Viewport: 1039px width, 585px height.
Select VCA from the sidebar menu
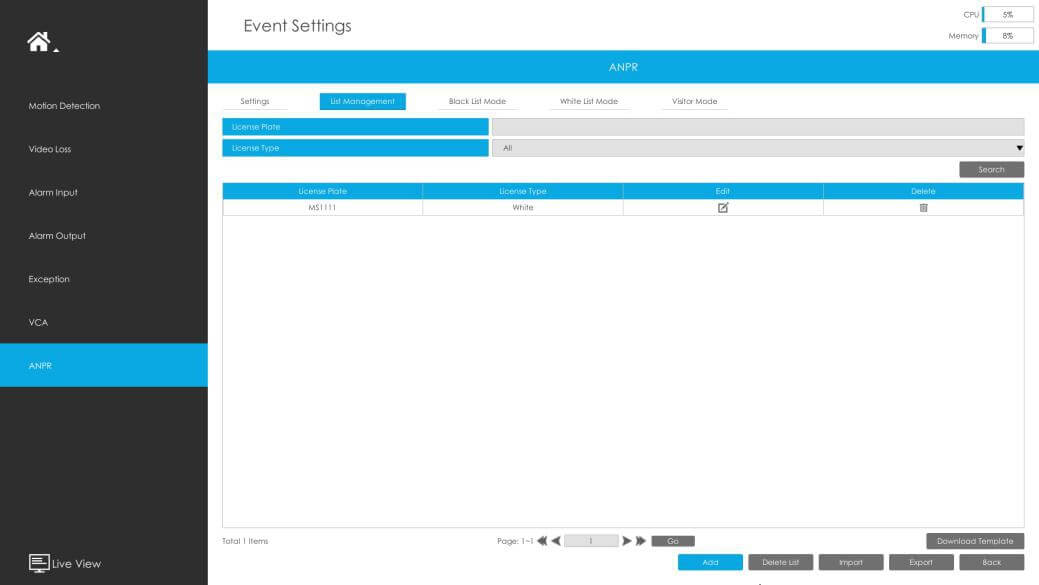pyautogui.click(x=38, y=322)
